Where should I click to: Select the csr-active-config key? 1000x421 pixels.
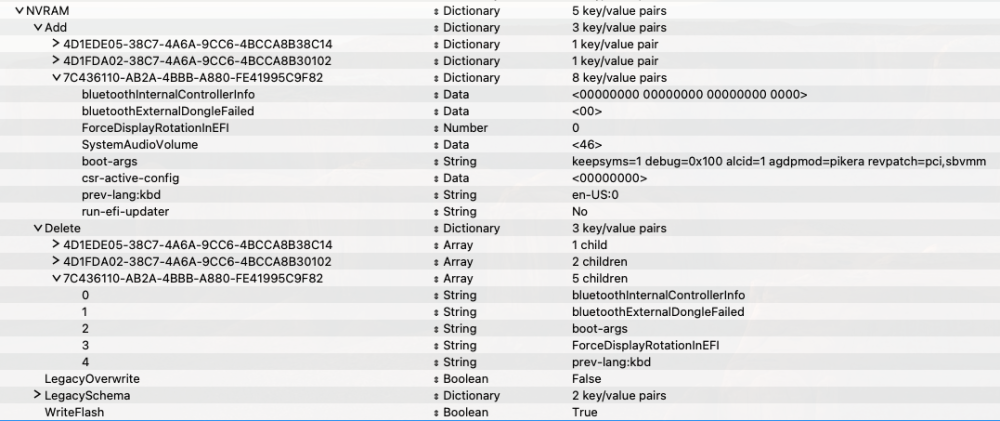coord(130,178)
